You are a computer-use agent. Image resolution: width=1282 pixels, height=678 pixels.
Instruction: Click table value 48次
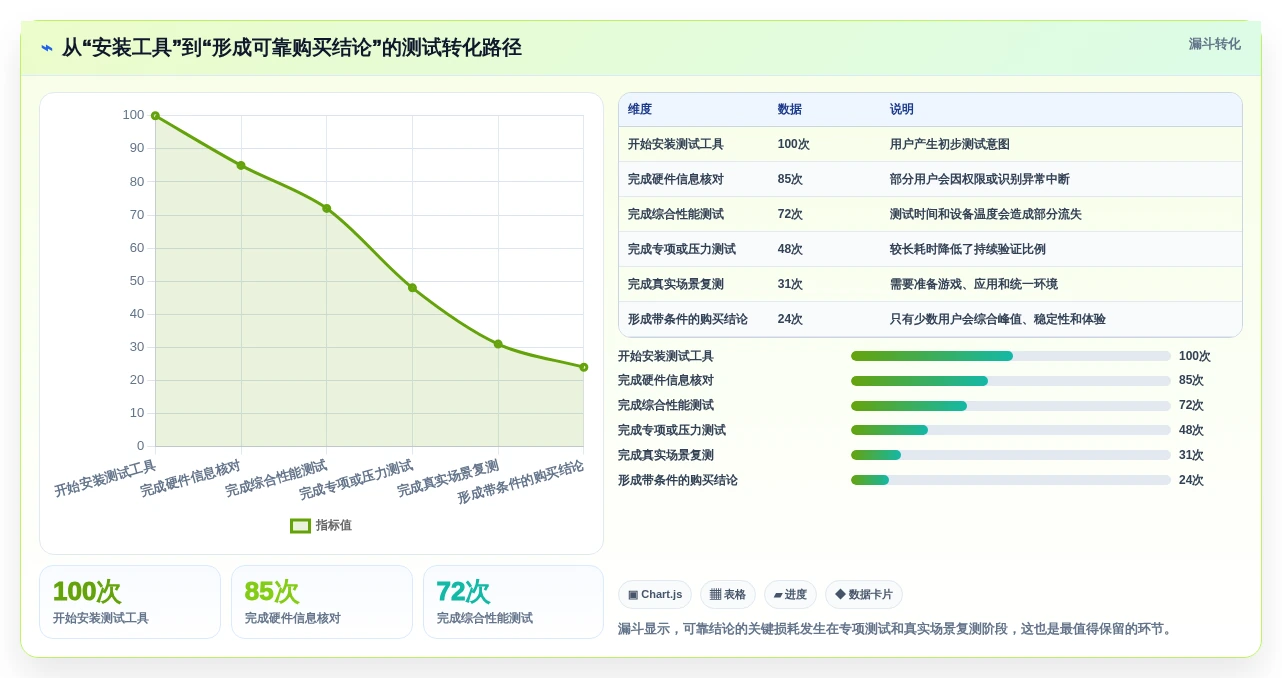790,250
